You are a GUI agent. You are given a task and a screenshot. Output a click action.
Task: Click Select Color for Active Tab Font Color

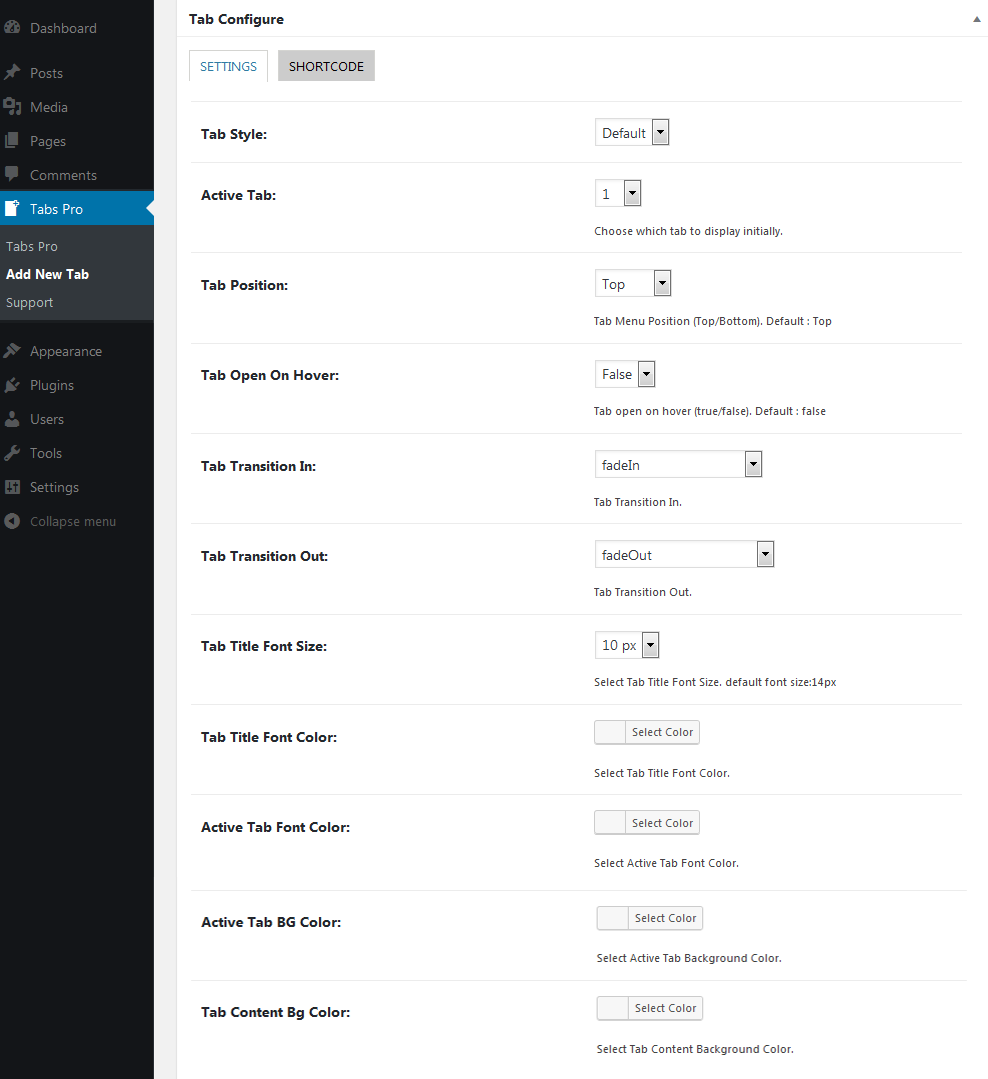click(x=662, y=823)
